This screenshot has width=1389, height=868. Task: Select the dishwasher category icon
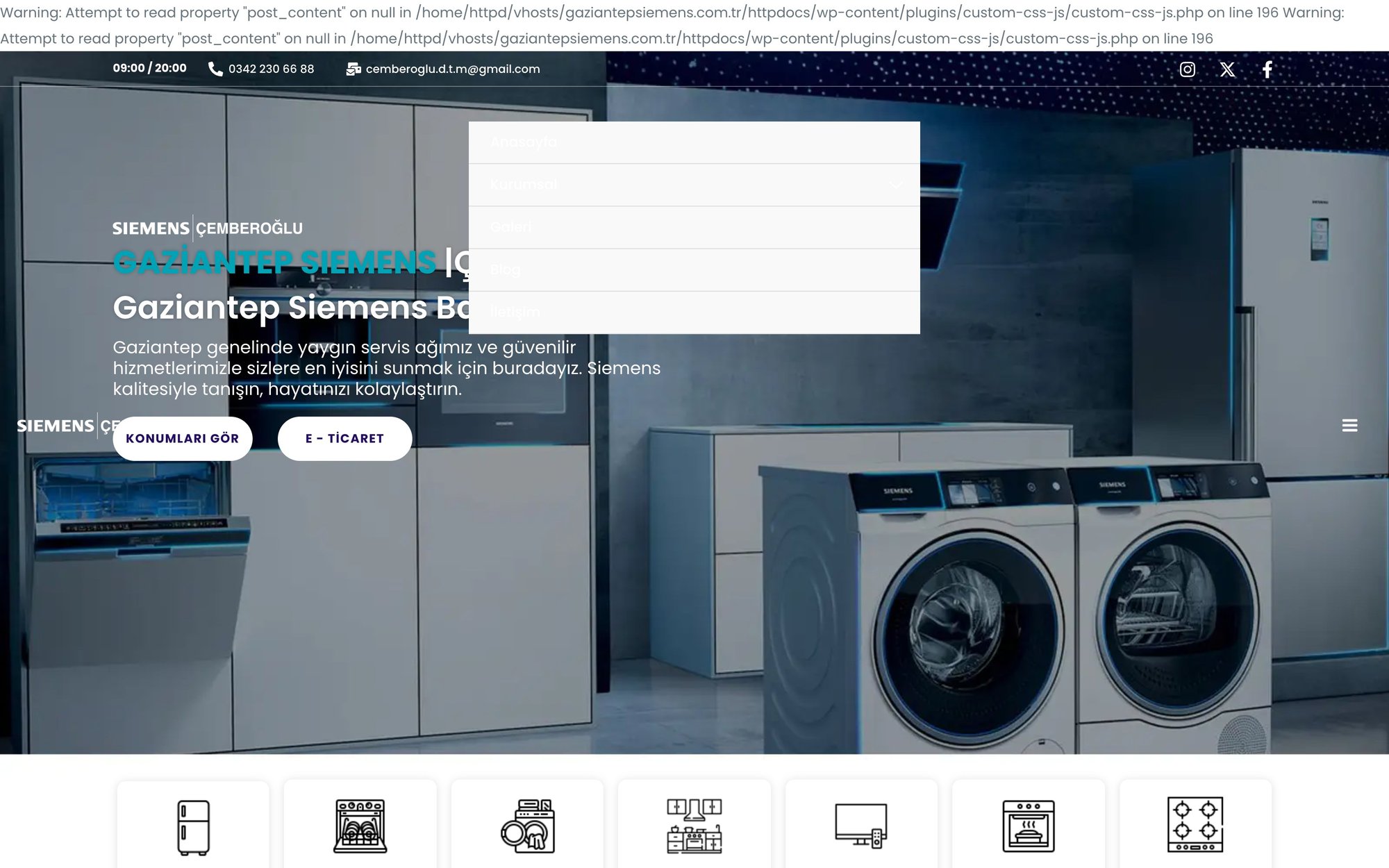pos(360,826)
